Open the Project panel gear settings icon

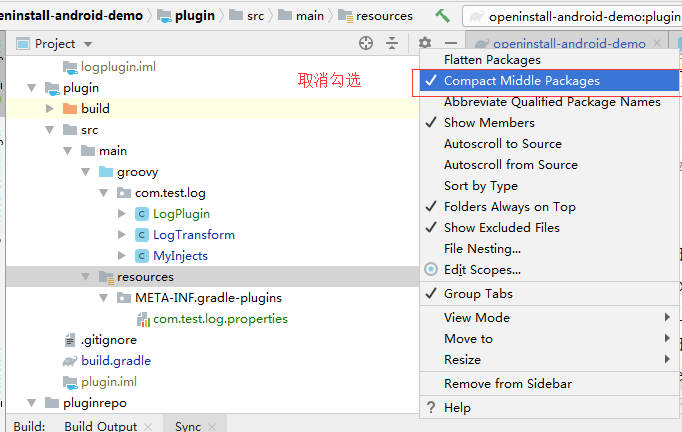click(x=425, y=43)
